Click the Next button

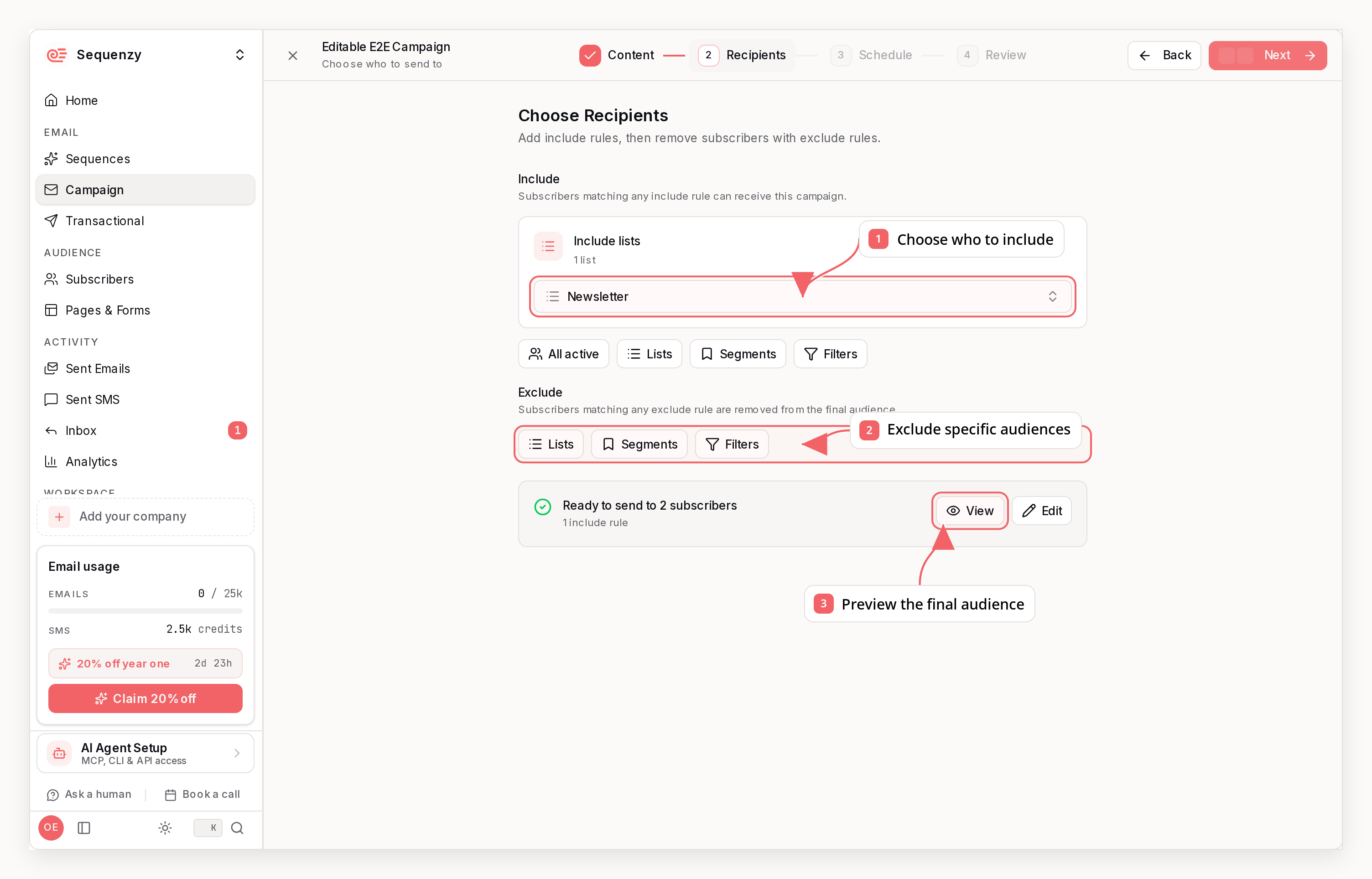tap(1268, 55)
